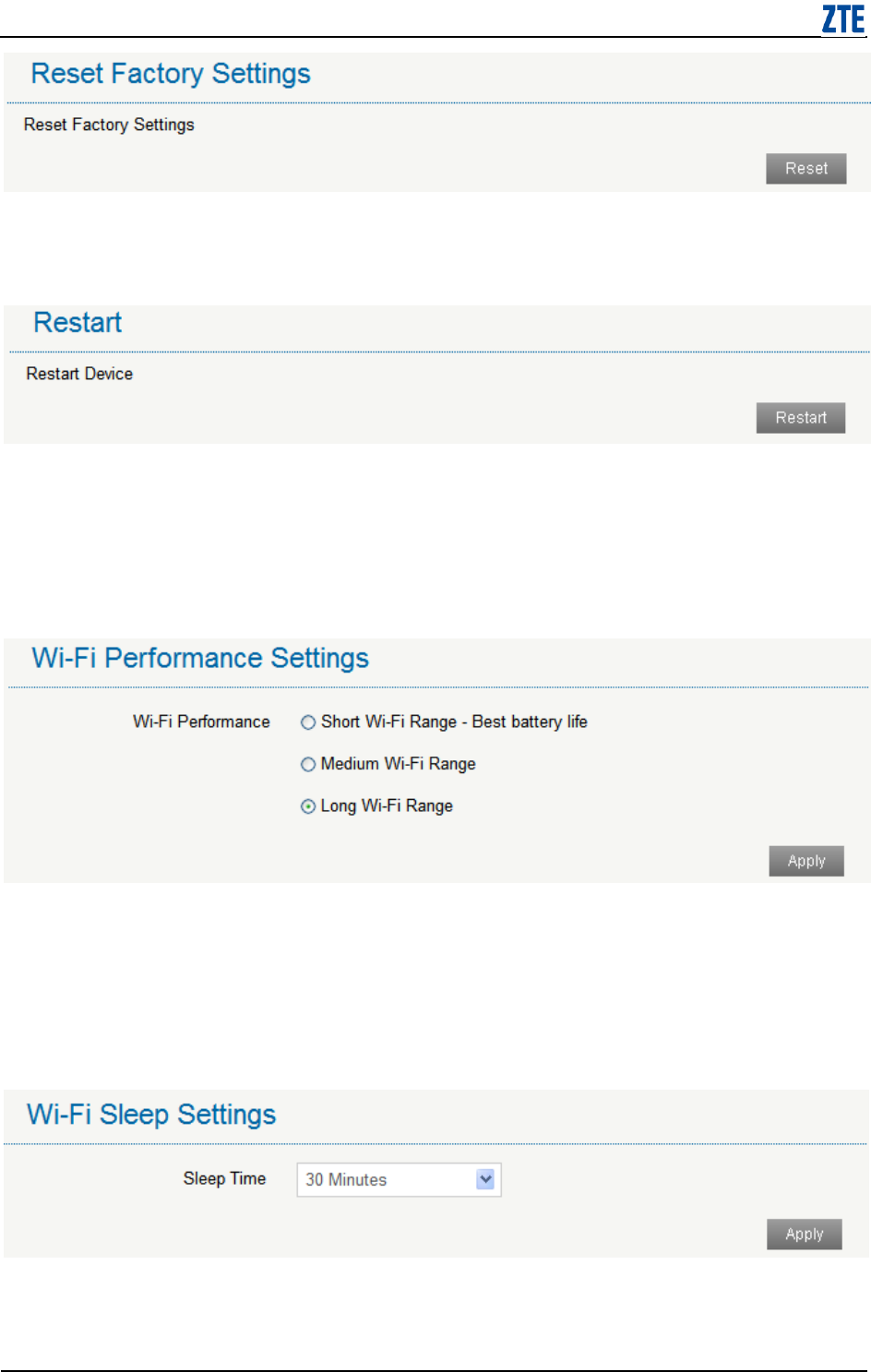The image size is (871, 1372).
Task: Click the Sleep Time label
Action: [224, 1179]
